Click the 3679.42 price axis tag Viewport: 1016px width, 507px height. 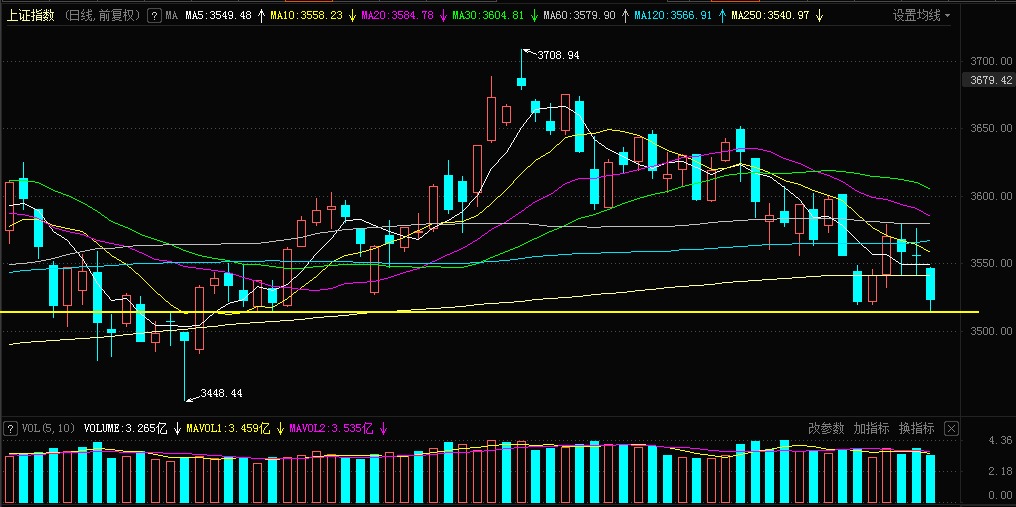click(985, 80)
